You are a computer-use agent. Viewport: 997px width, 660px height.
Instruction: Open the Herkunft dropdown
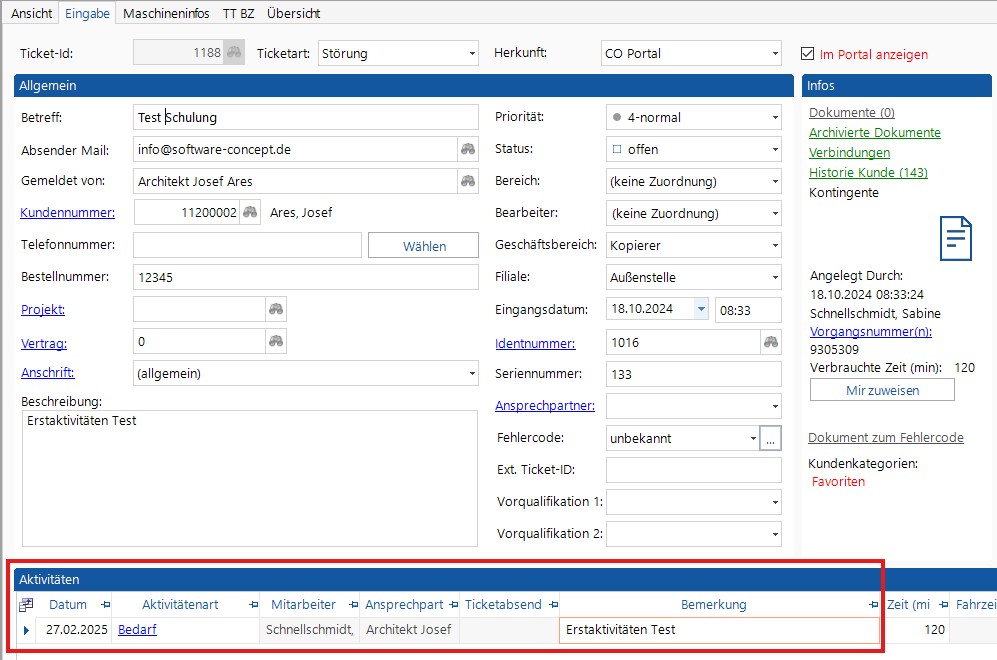[775, 53]
